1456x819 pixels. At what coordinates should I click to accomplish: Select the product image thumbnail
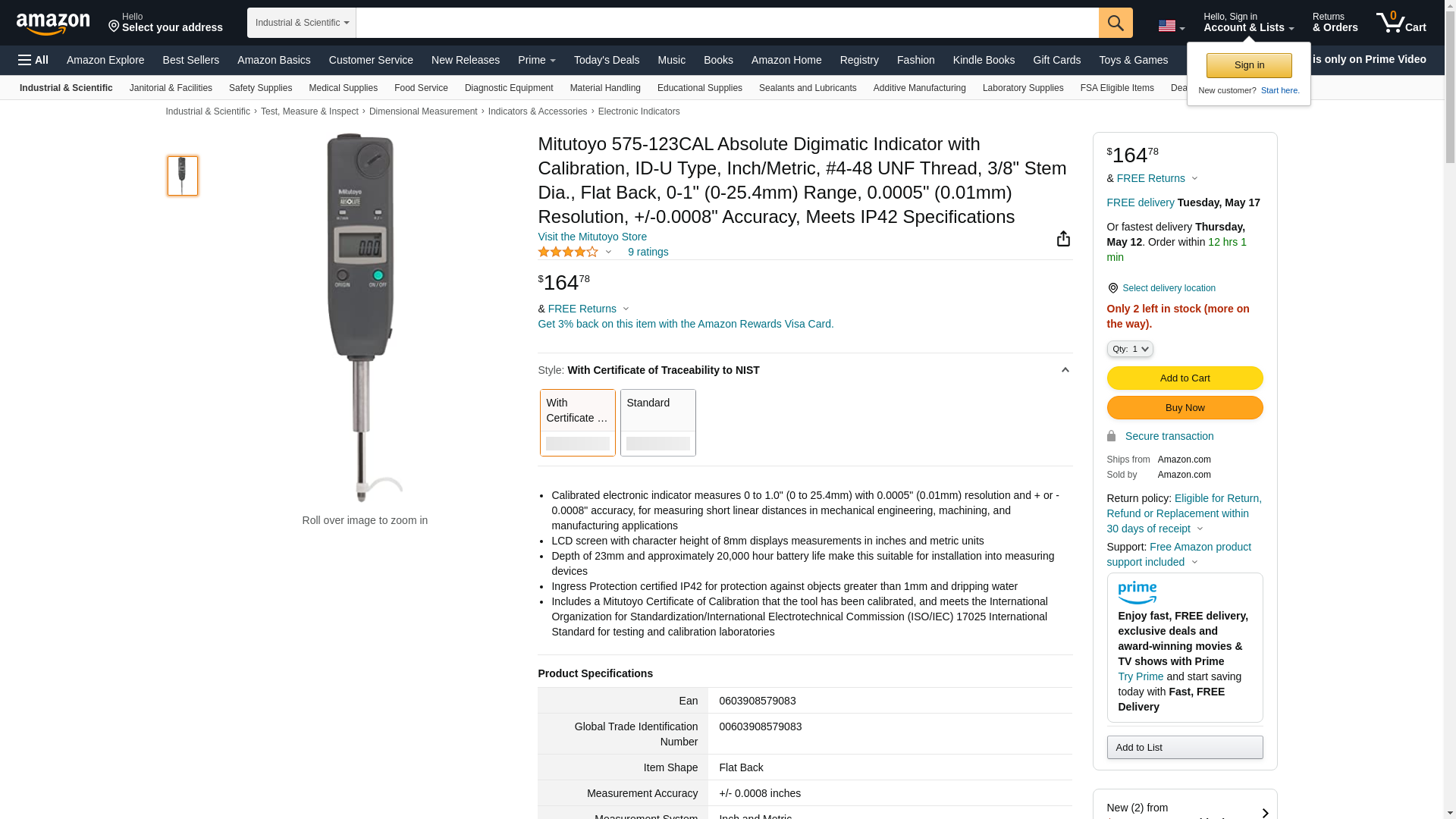pyautogui.click(x=183, y=176)
